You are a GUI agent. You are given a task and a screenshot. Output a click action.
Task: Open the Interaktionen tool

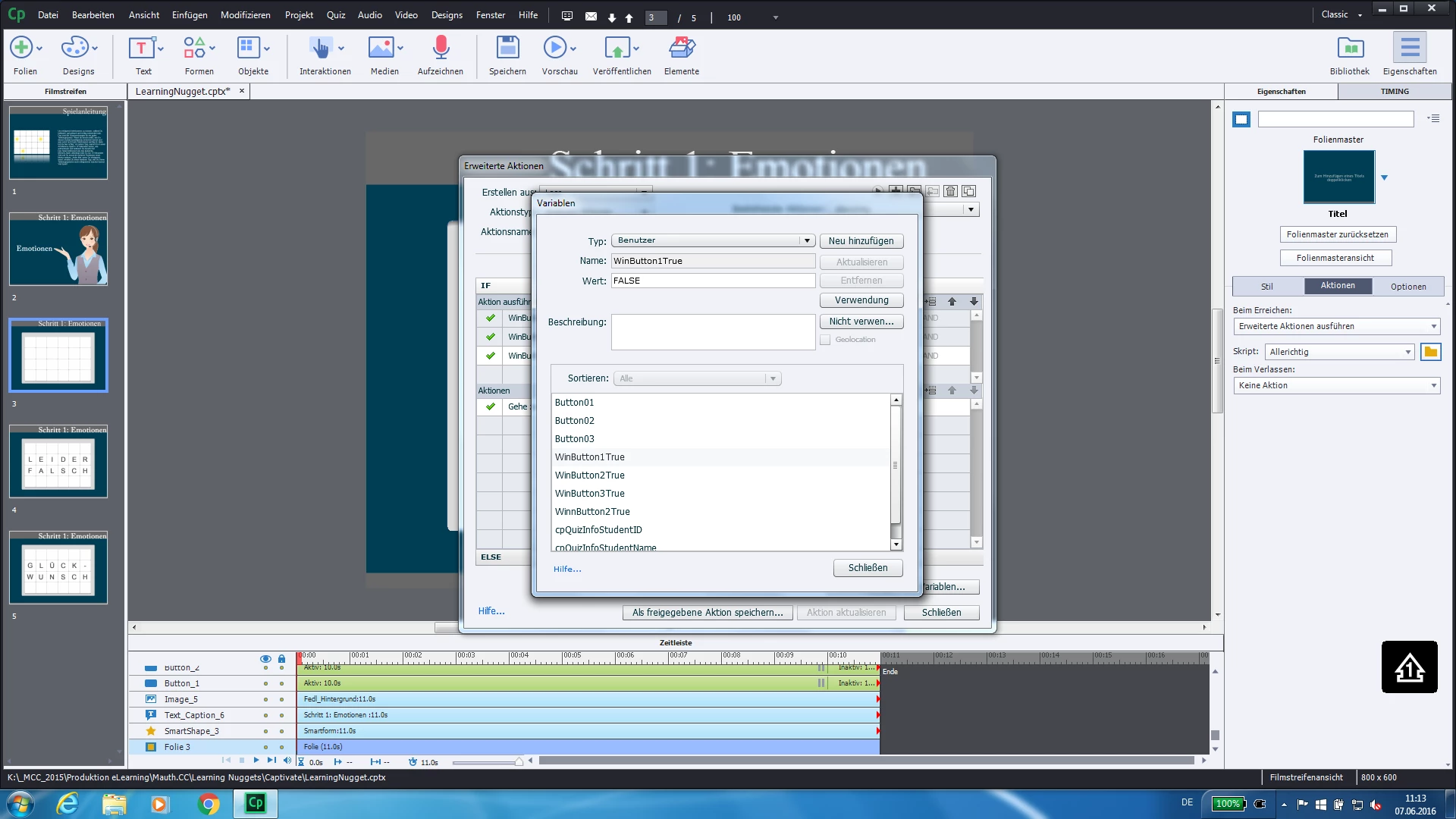point(322,48)
